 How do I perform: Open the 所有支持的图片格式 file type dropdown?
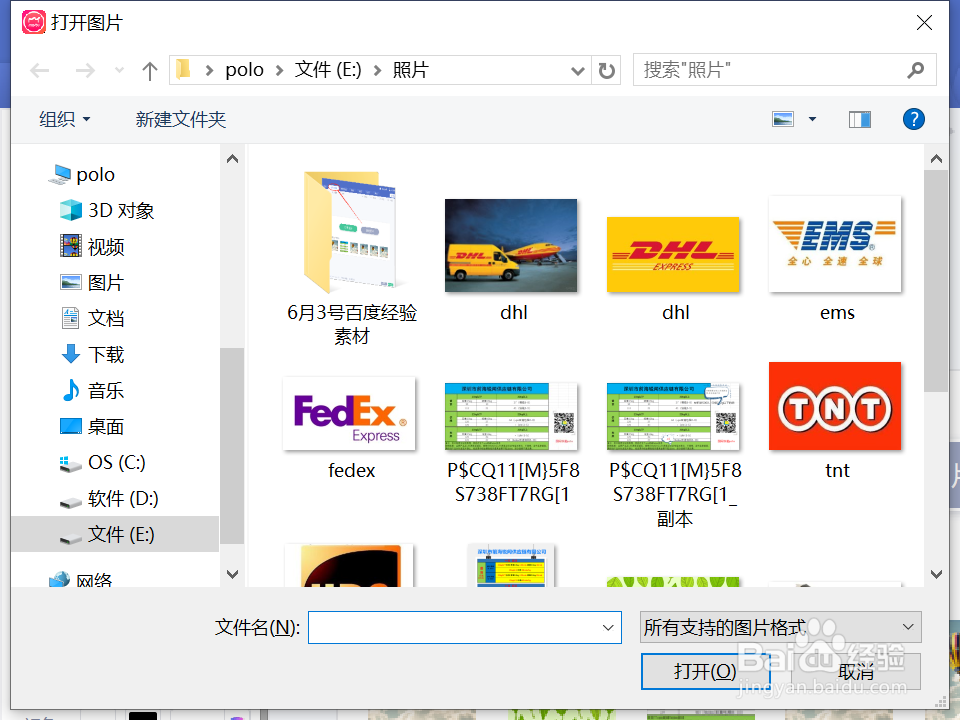(x=781, y=627)
